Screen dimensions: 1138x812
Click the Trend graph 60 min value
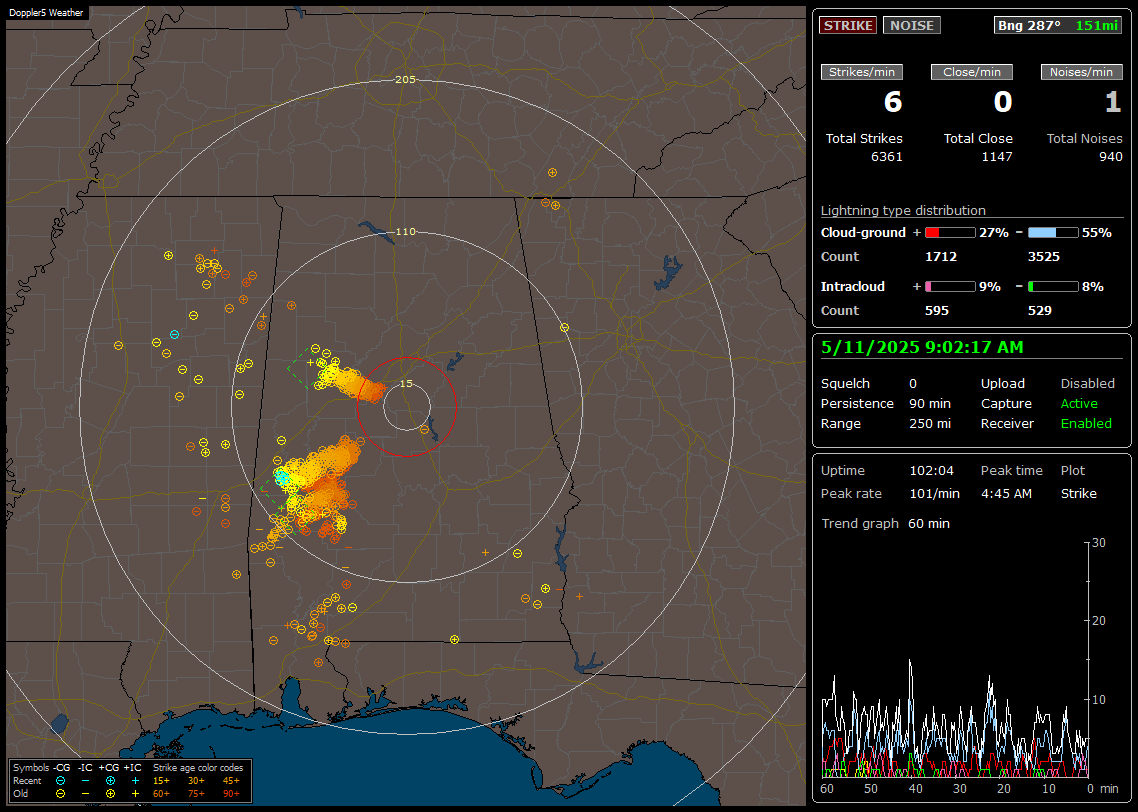(x=928, y=524)
